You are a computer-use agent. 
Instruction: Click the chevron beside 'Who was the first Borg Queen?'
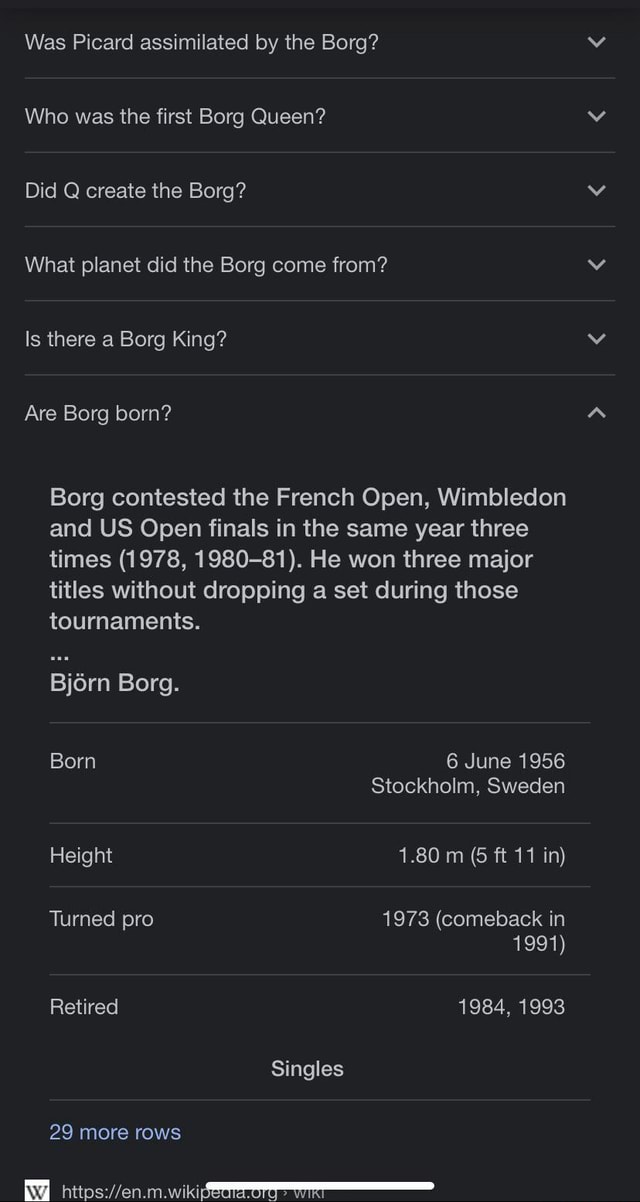[x=597, y=116]
